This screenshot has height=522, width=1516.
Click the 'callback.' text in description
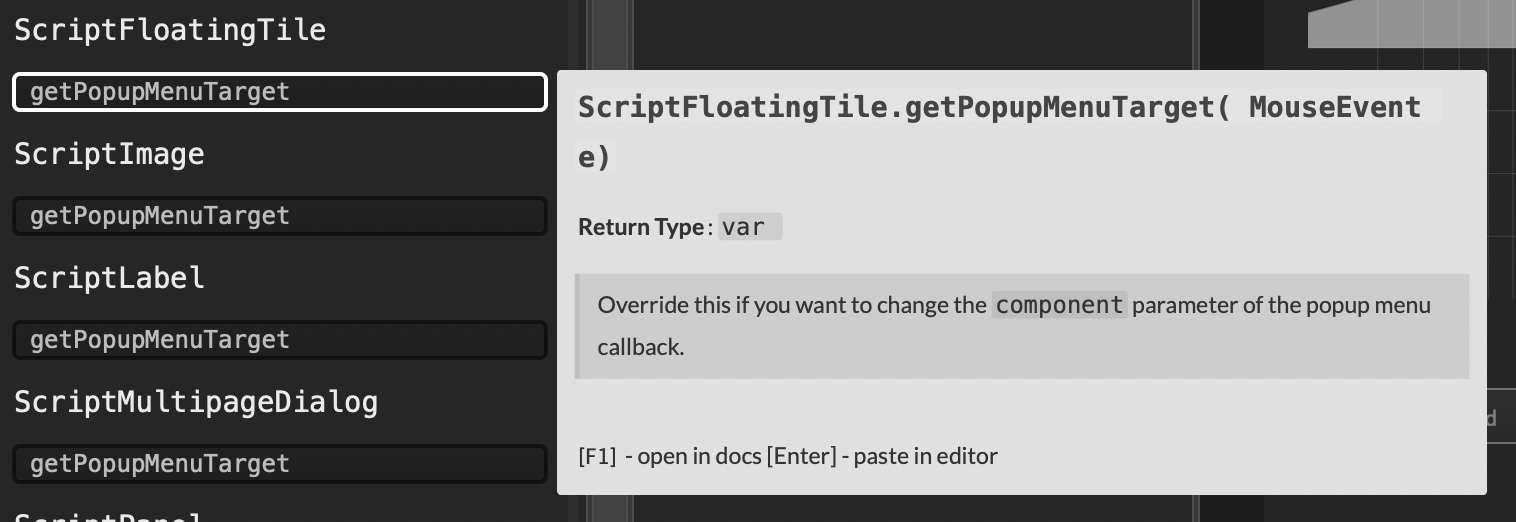pyautogui.click(x=641, y=347)
